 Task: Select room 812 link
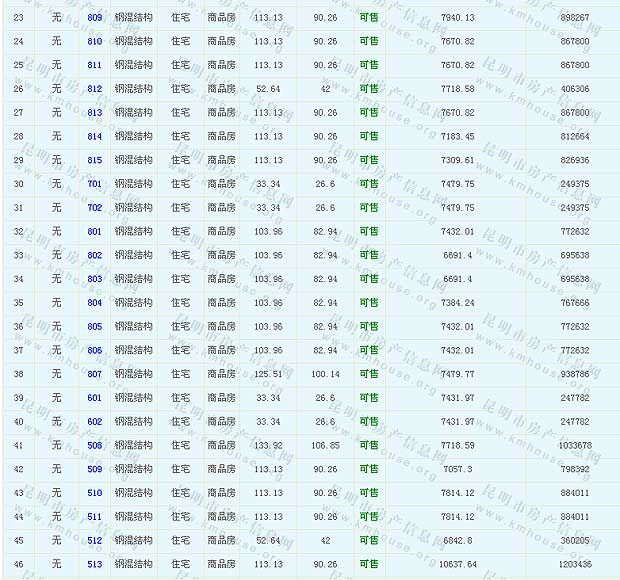[x=95, y=89]
